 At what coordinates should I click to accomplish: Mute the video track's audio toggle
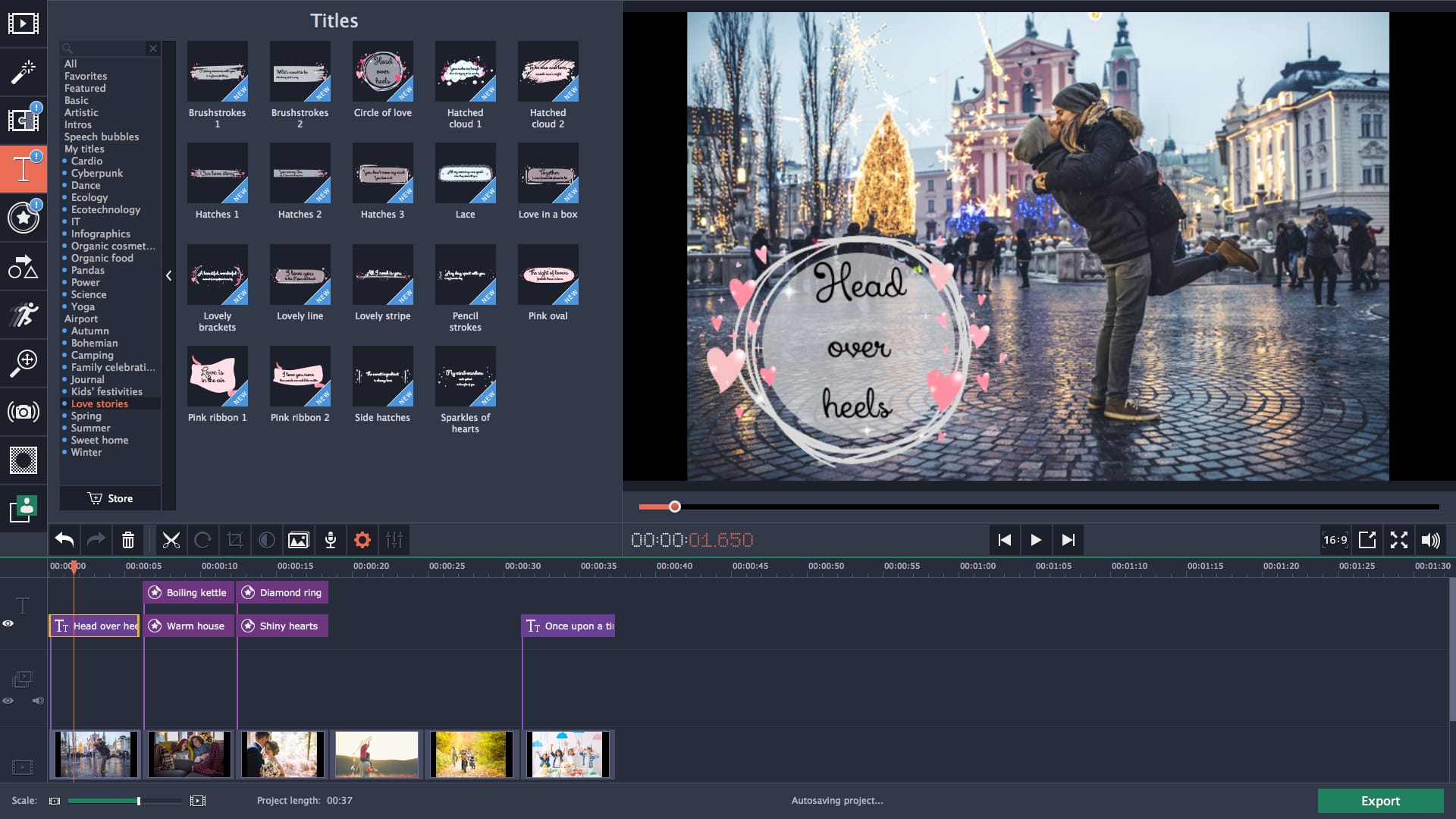coord(37,701)
